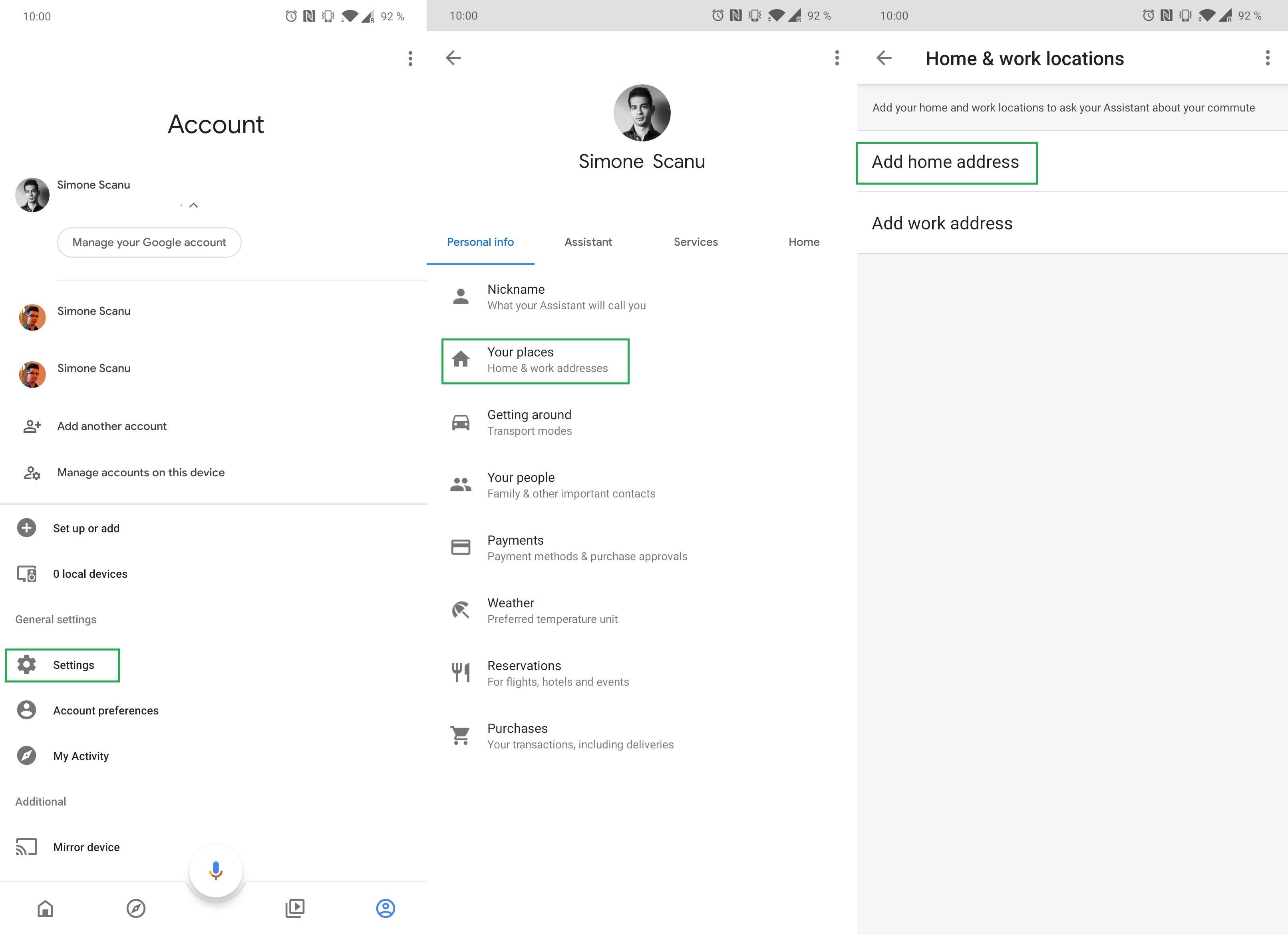Open My Activity settings
The width and height of the screenshot is (1288, 935).
click(x=80, y=756)
